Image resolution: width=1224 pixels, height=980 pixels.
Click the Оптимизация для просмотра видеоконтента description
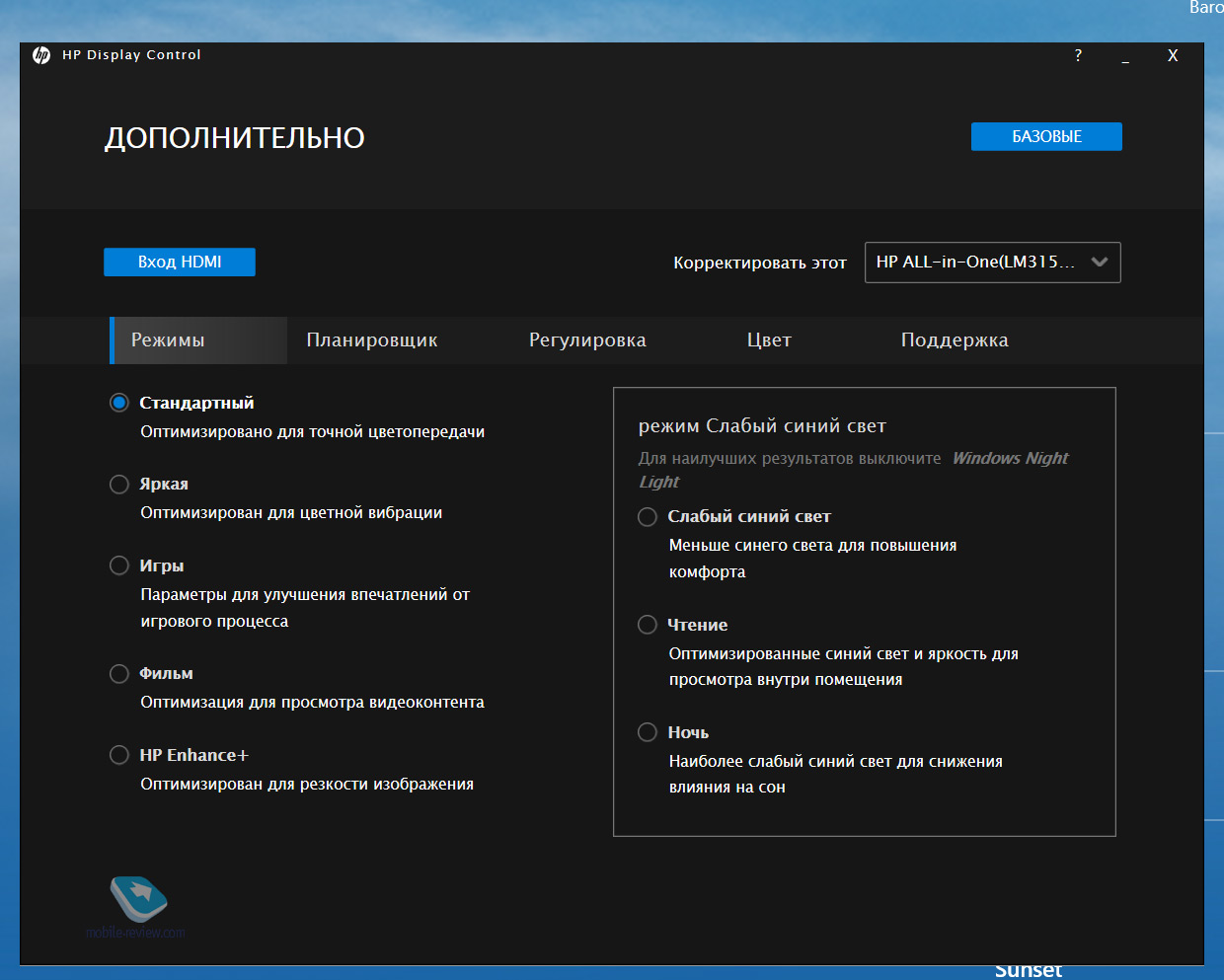(x=313, y=703)
